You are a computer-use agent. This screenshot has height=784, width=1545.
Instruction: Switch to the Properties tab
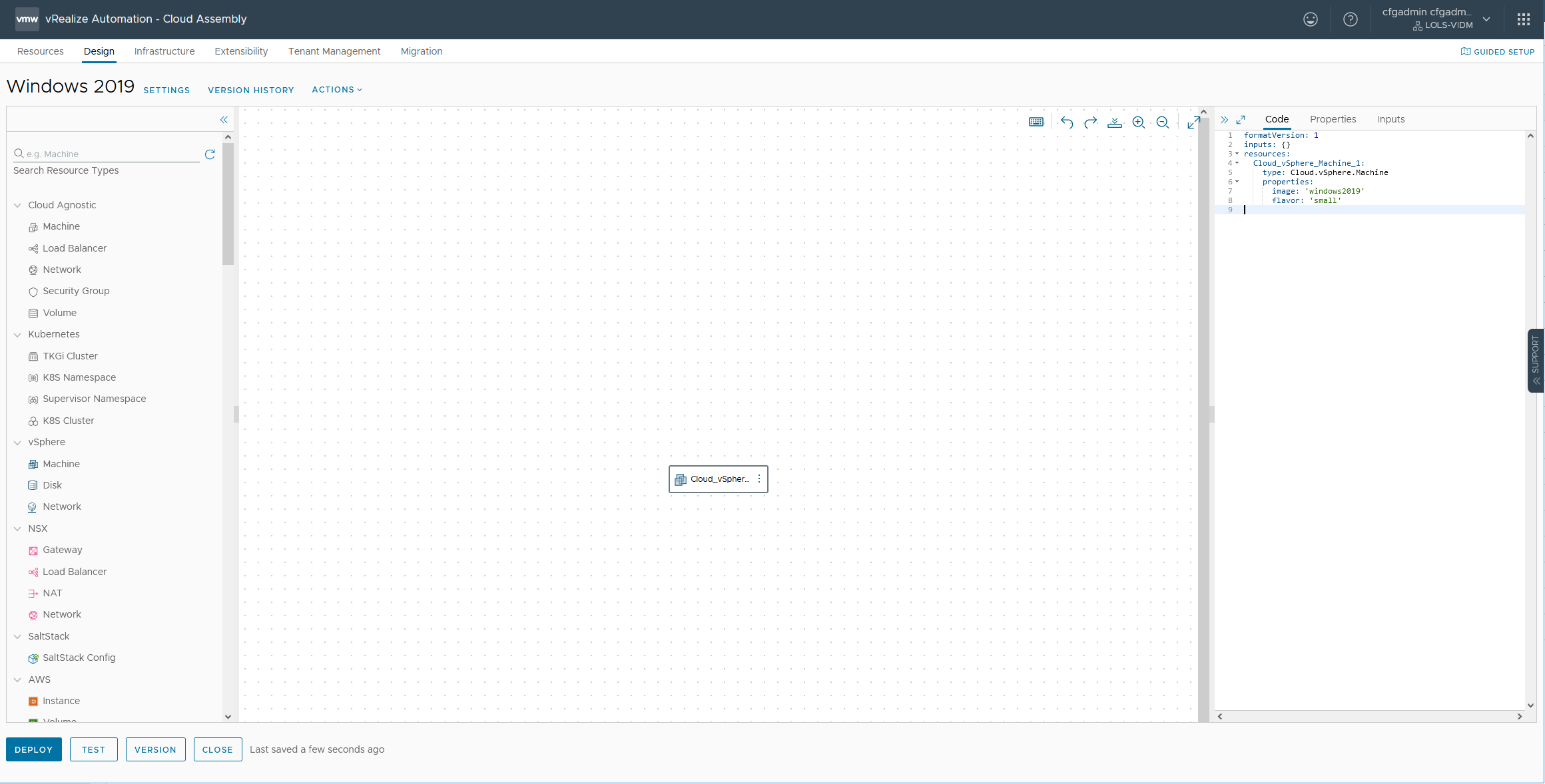[1333, 119]
